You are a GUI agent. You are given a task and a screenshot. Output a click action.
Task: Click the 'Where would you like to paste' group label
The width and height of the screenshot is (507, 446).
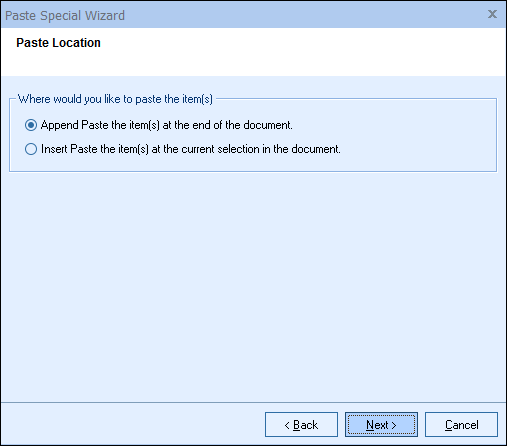(115, 99)
